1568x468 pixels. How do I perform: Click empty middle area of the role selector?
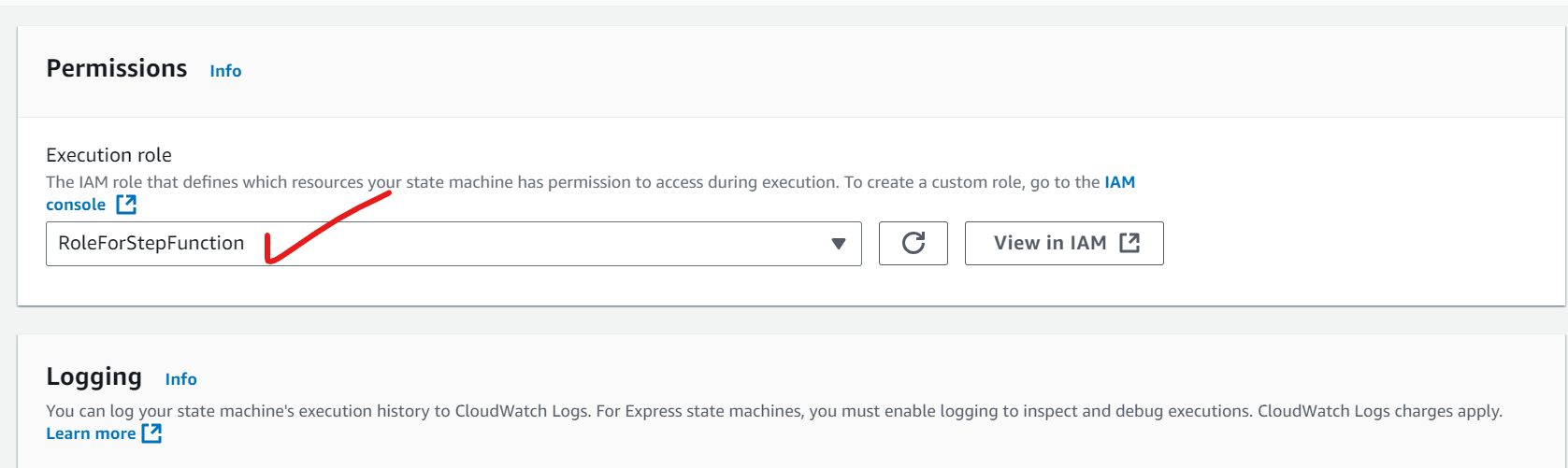click(x=561, y=244)
